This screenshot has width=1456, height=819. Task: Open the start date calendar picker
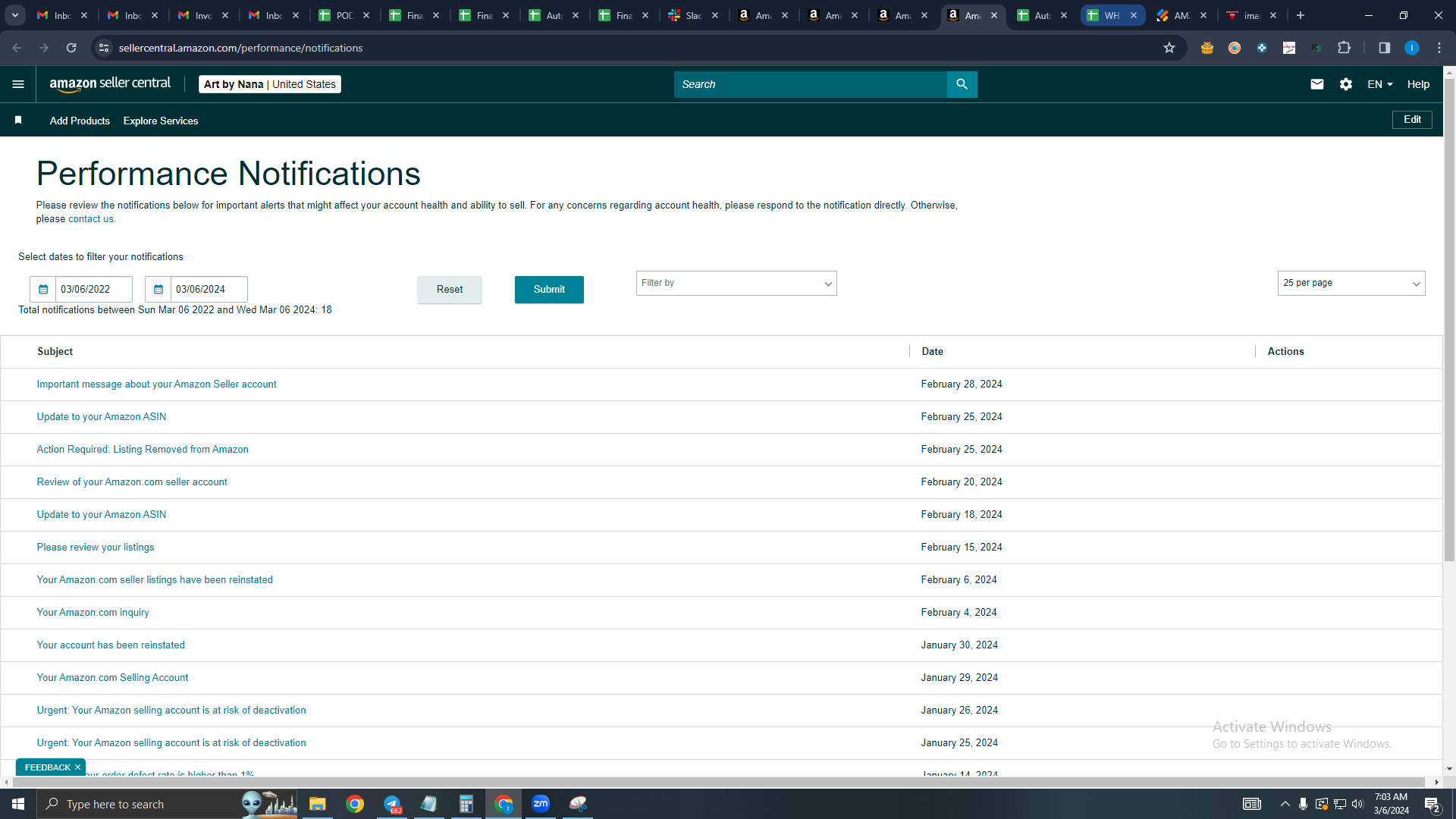click(43, 289)
